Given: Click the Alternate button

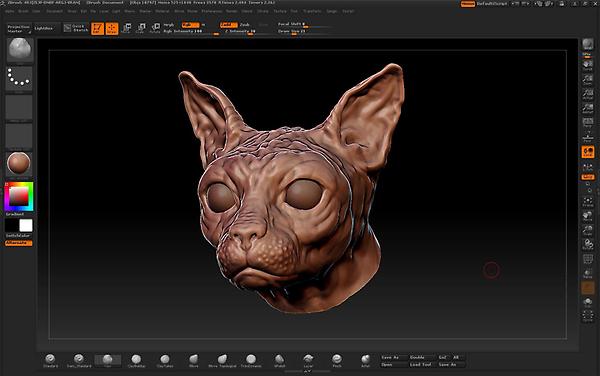Looking at the screenshot, I should pos(19,243).
